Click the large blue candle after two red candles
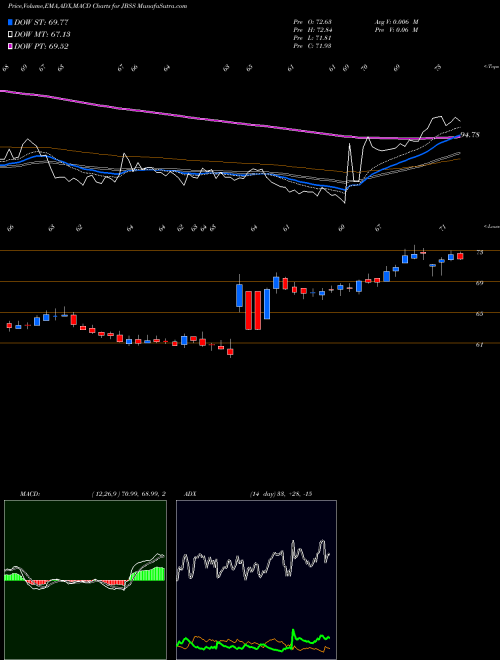The image size is (500, 660). point(266,304)
